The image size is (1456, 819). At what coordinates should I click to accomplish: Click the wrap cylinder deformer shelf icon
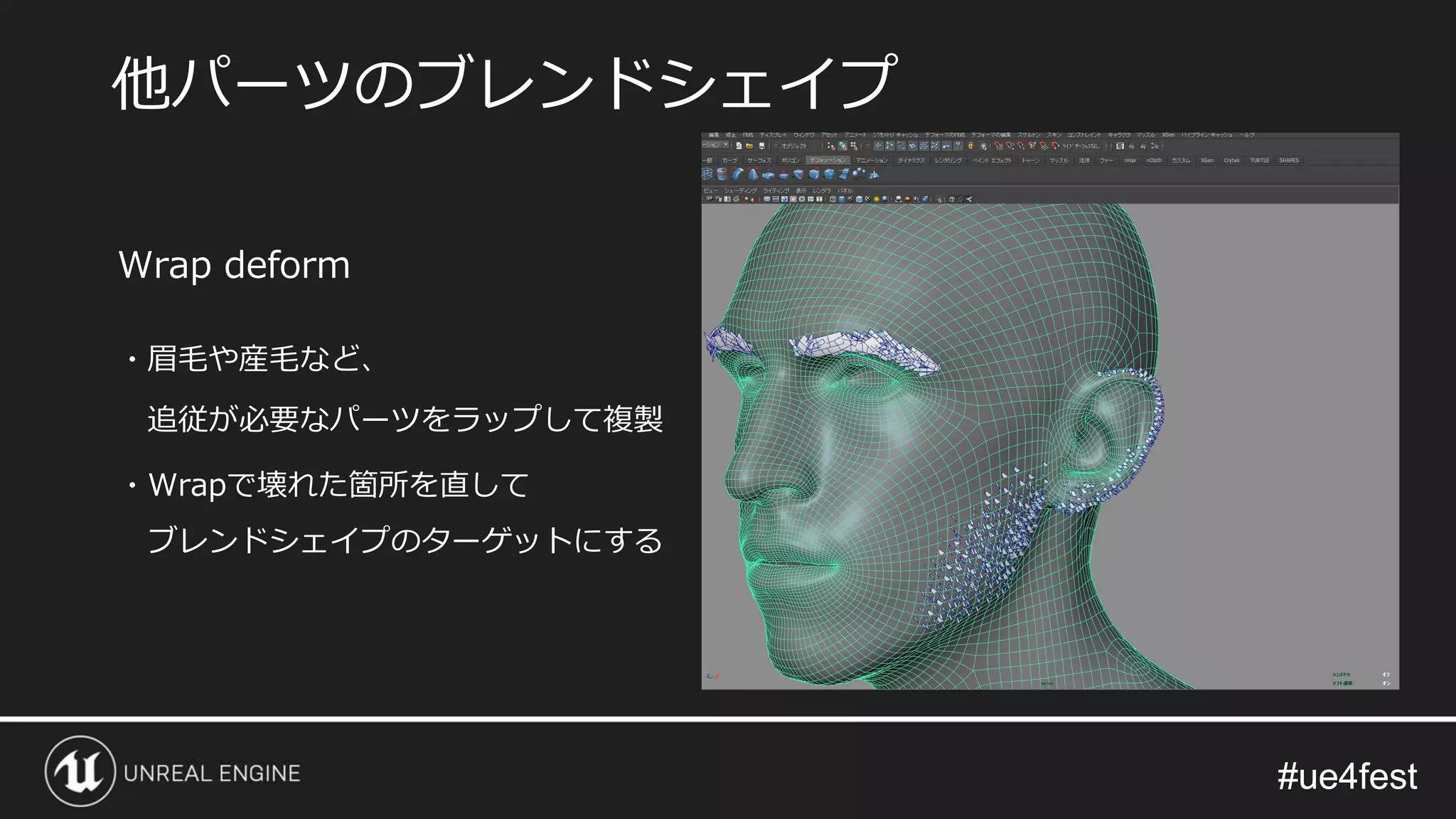click(x=722, y=173)
